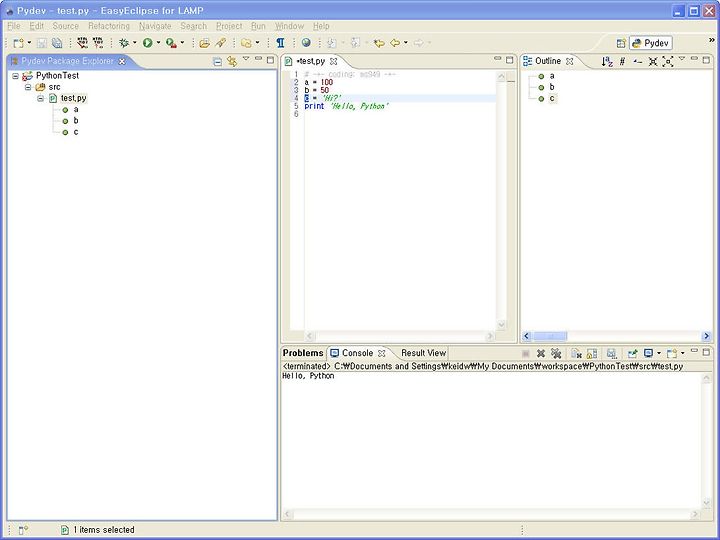Toggle Link with Editor in Package Explorer
Screen dimensions: 720x540
(x=232, y=61)
